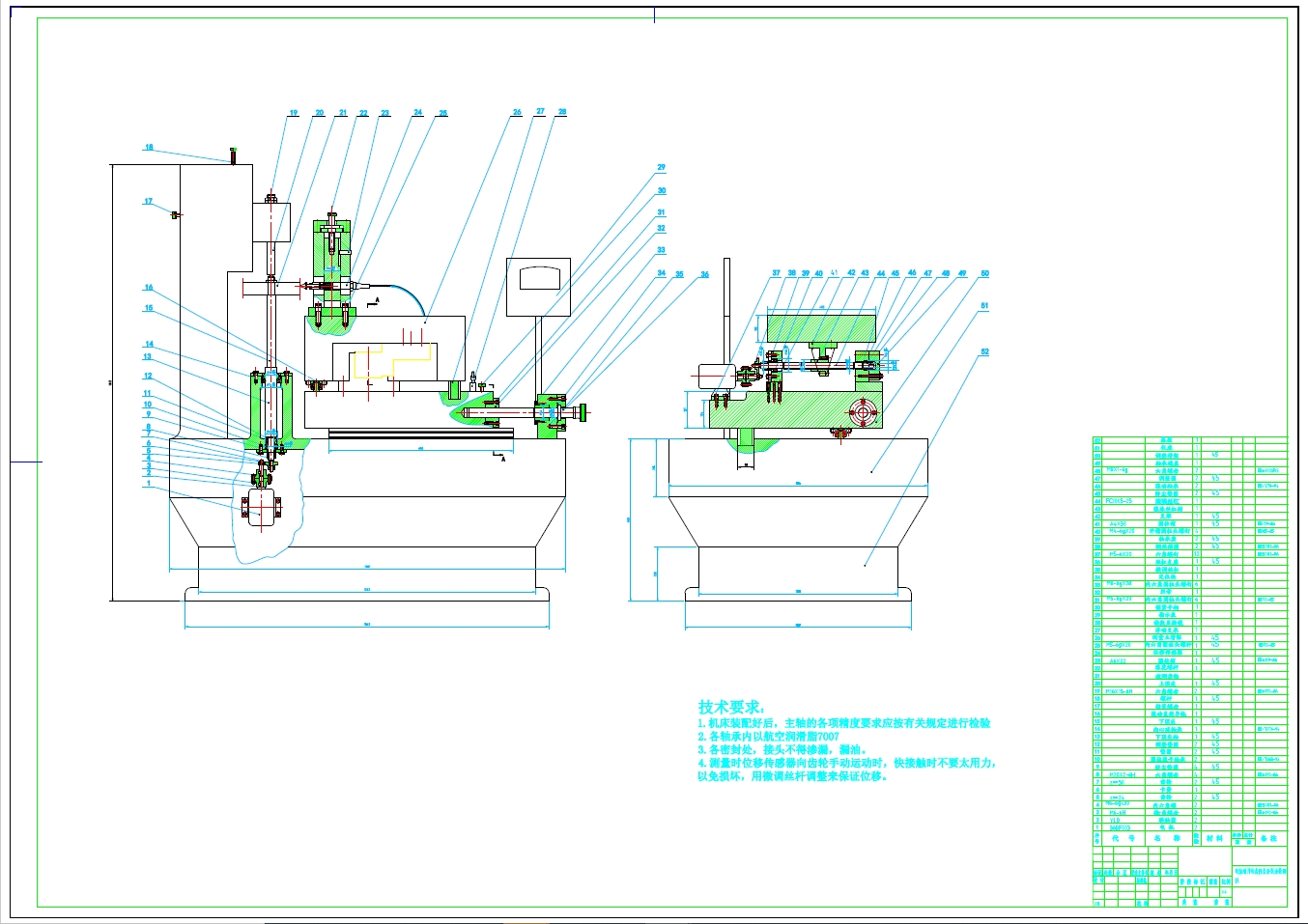This screenshot has height=924, width=1308.
Task: Click callout number 34 between the views
Action: [x=662, y=273]
